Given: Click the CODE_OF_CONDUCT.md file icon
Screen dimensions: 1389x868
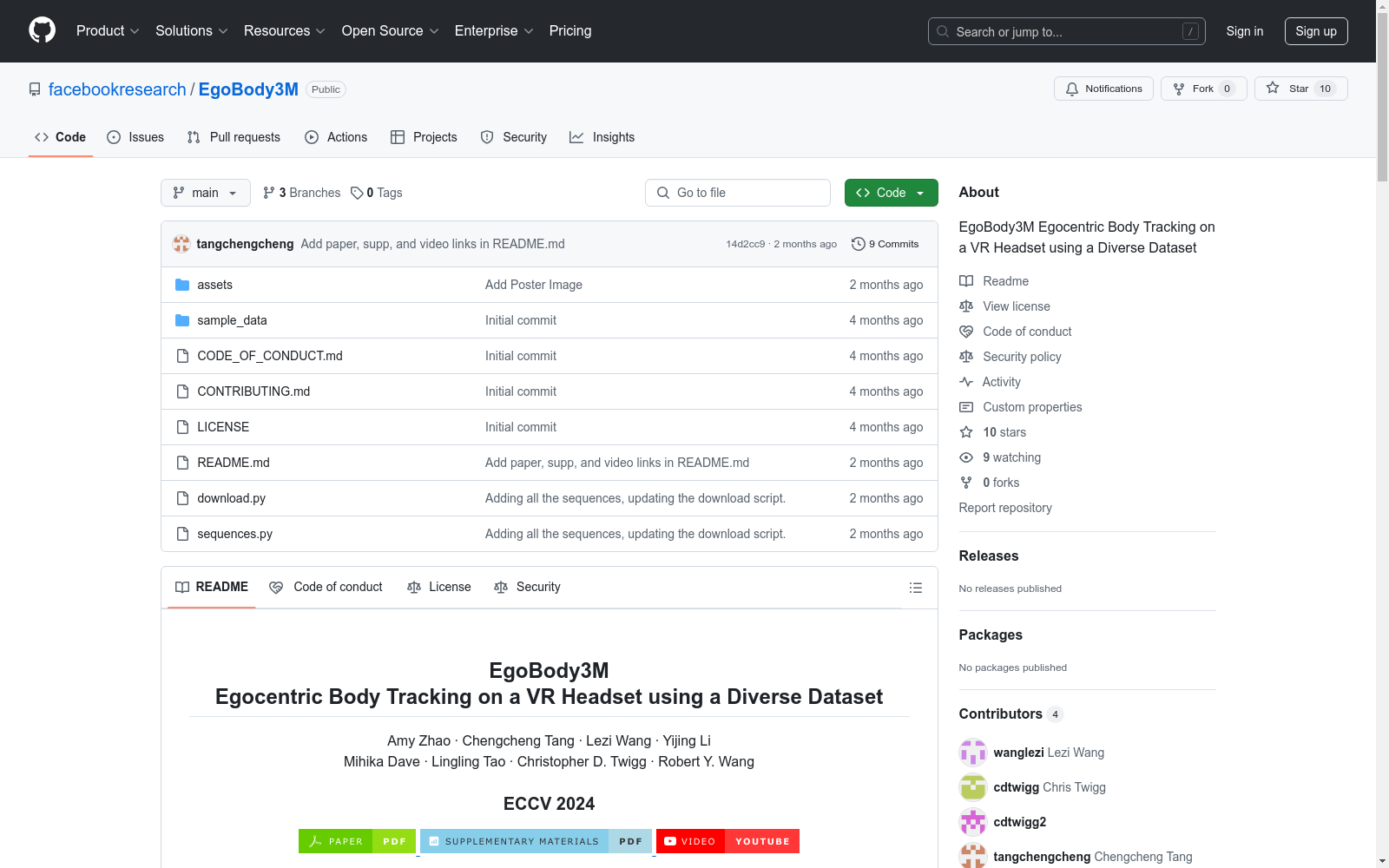Looking at the screenshot, I should [182, 356].
